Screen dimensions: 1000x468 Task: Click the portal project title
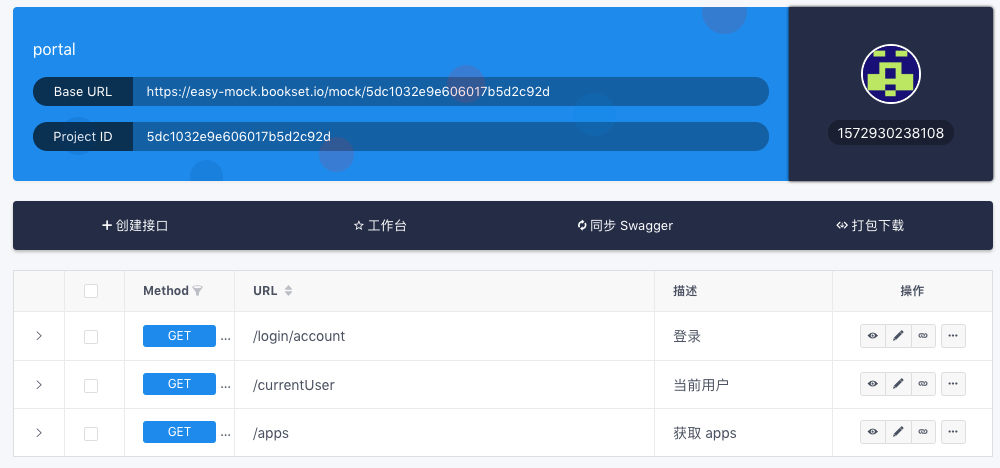(54, 49)
